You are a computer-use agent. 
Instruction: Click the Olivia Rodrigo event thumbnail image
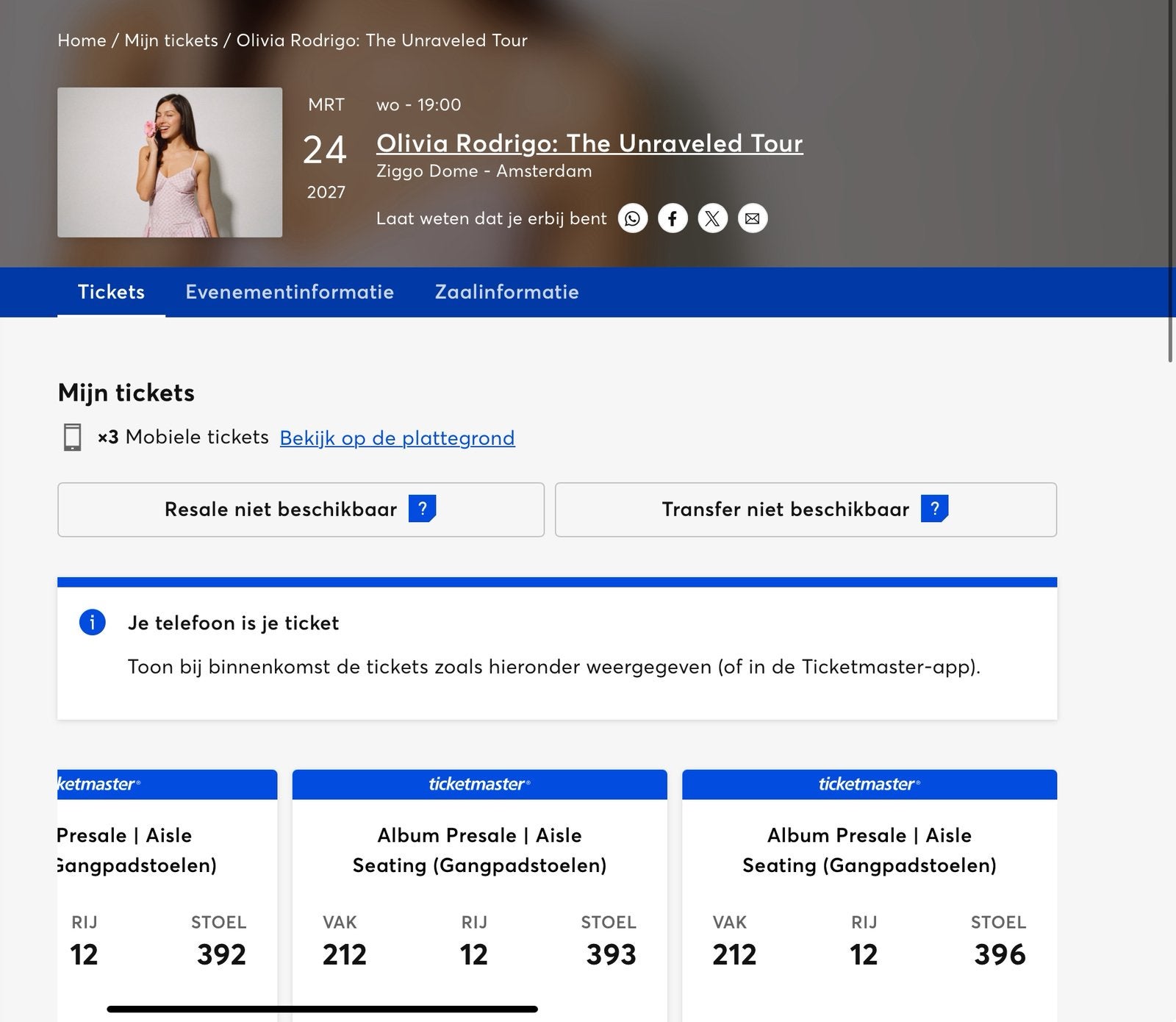click(x=170, y=162)
